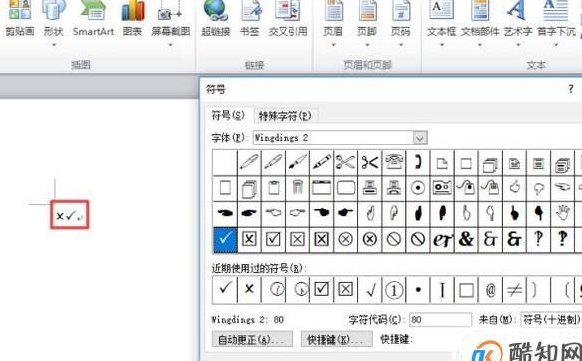Viewport: 582px width, 361px height.
Task: Select the 符号(S) tab
Action: 228,115
